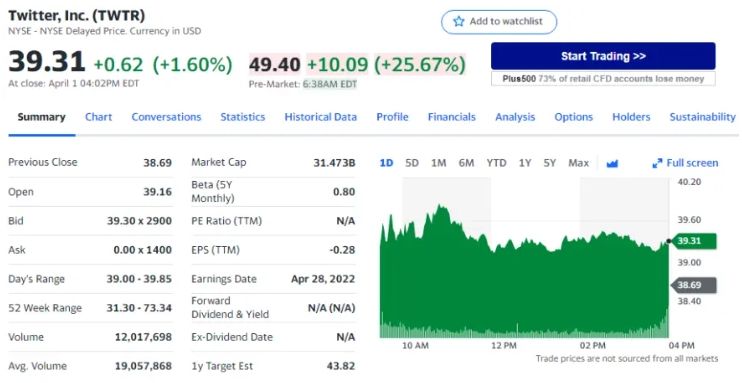Open the Conversations tab
Viewport: 742px width, 383px height.
[x=166, y=117]
